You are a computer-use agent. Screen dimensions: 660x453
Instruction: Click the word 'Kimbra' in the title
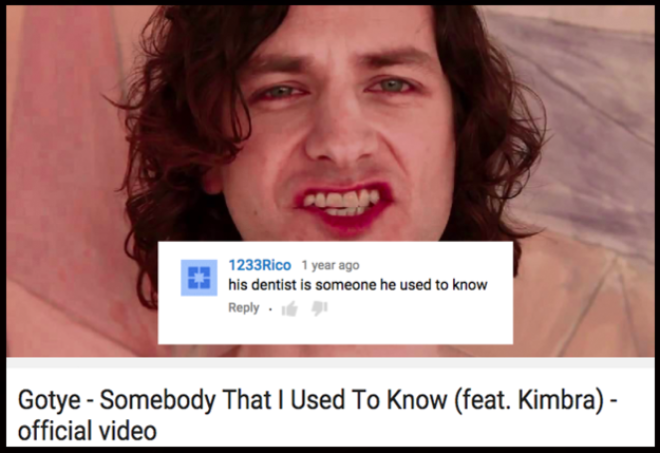556,399
